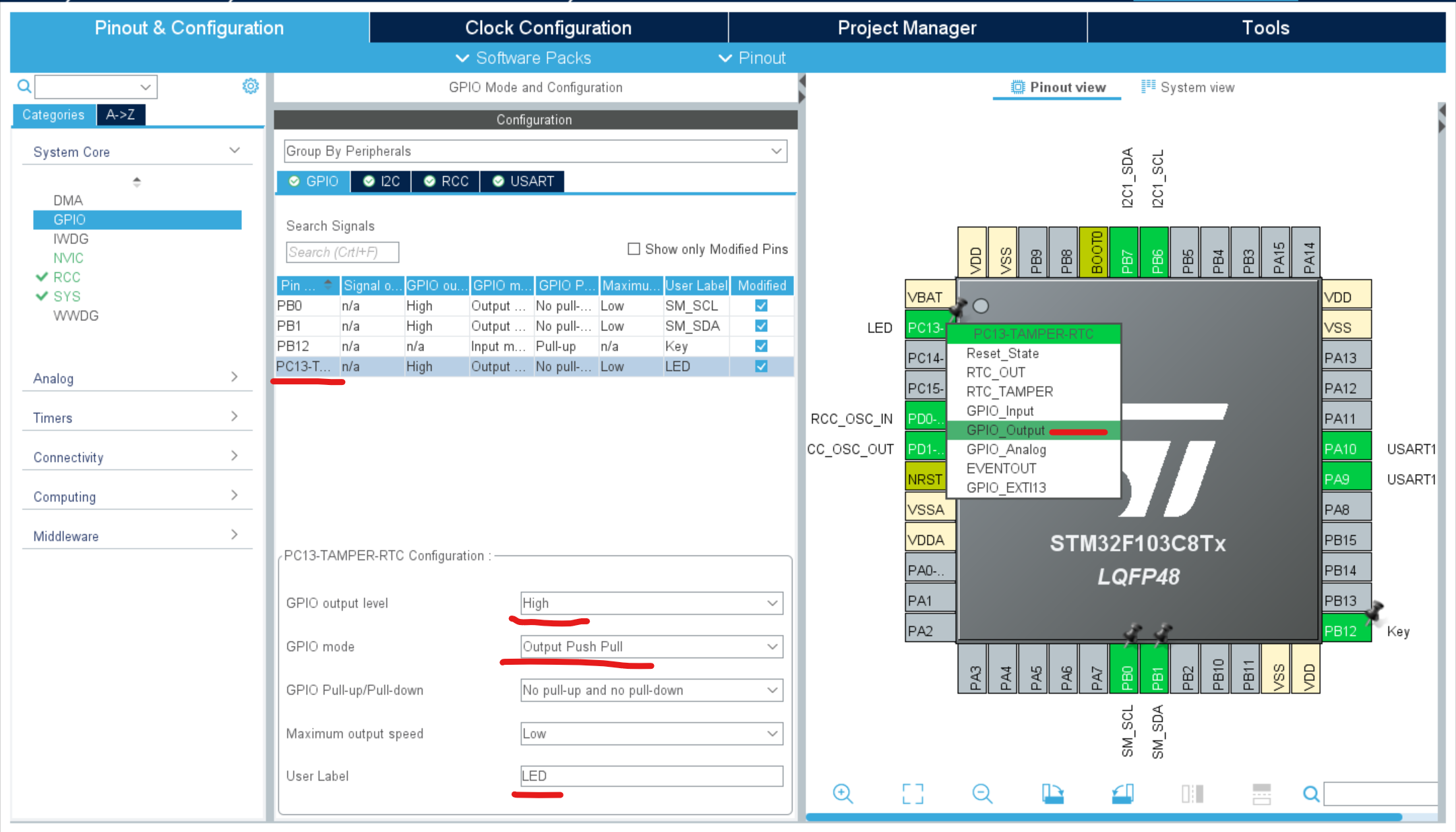
Task: Select NVIC in System Core list
Action: click(x=68, y=258)
